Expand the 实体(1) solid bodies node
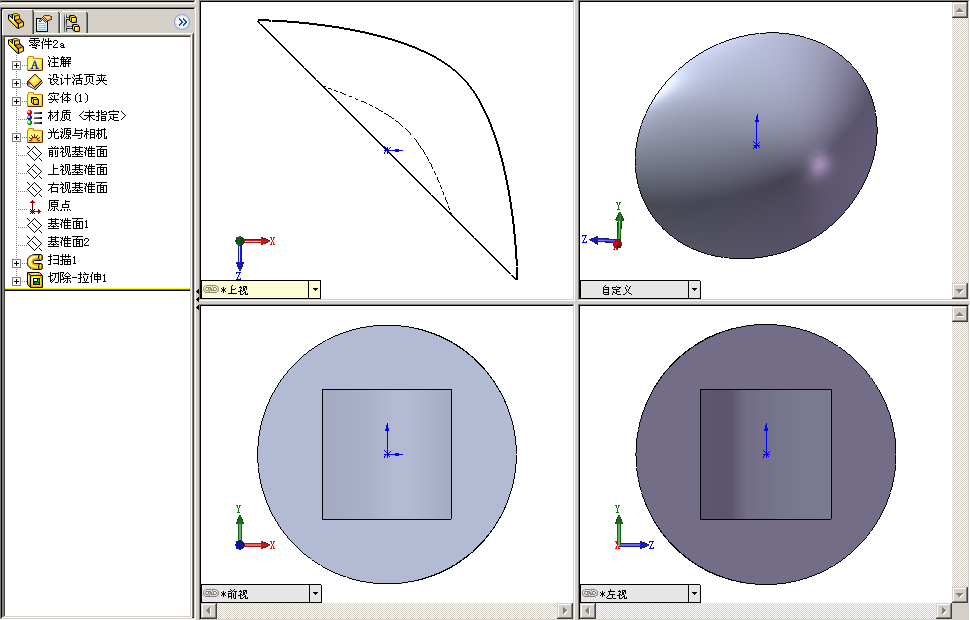970x620 pixels. coord(16,100)
